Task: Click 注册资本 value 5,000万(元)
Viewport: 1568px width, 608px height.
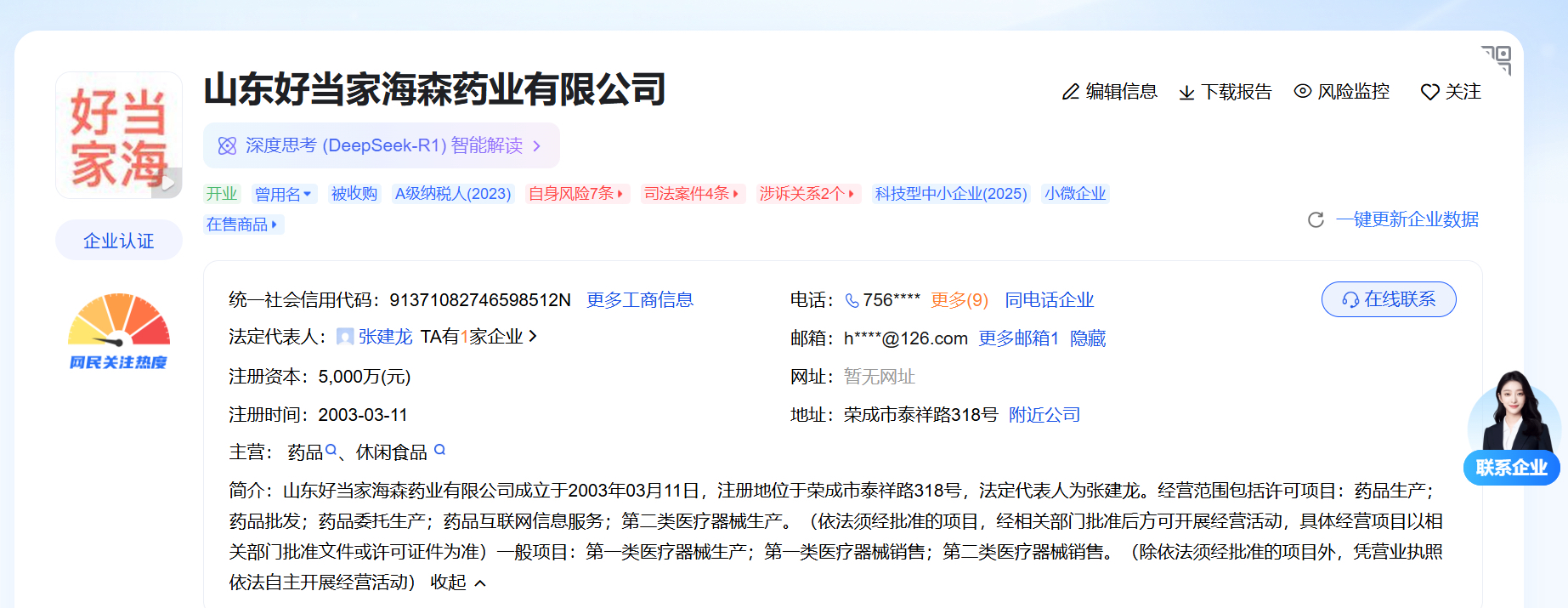Action: (365, 377)
